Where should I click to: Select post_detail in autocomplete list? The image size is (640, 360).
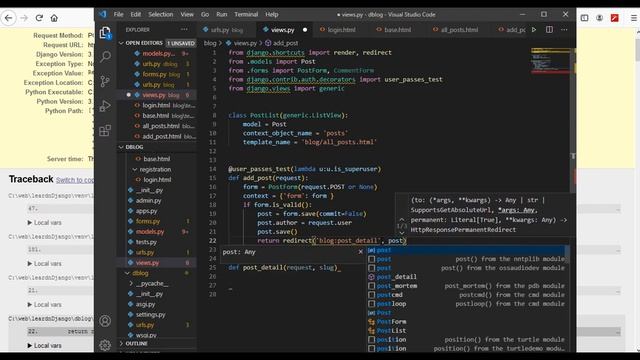466,277
